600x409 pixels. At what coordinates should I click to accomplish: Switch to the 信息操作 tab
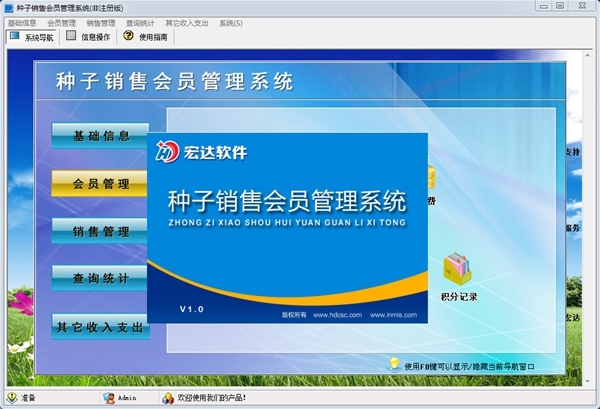[x=88, y=37]
